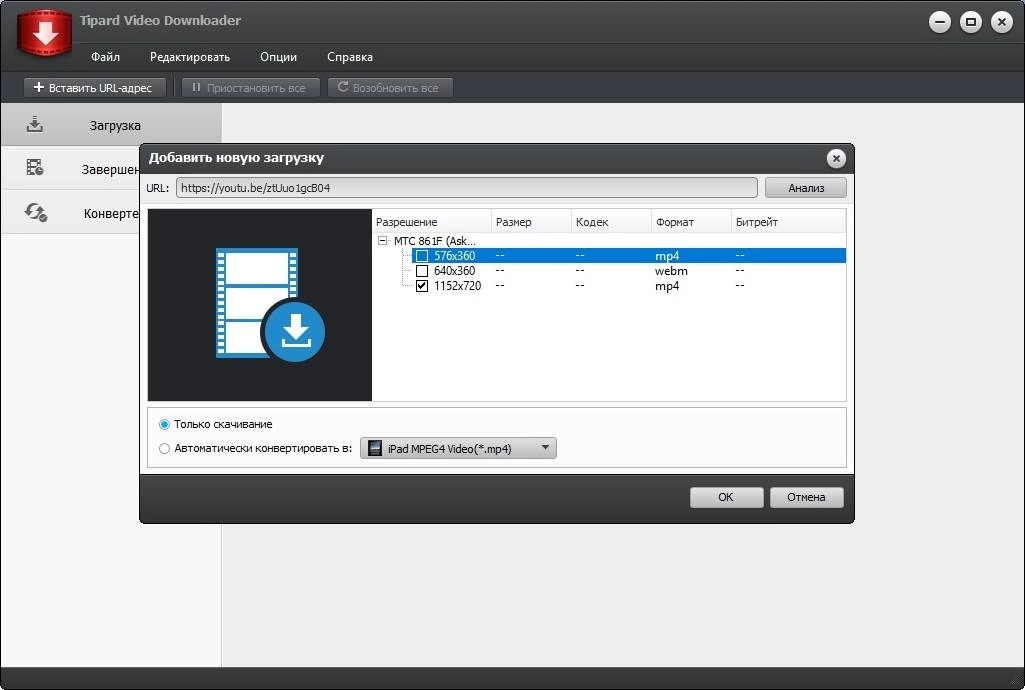Minimize the Tipard Video Downloader window

pos(939,22)
